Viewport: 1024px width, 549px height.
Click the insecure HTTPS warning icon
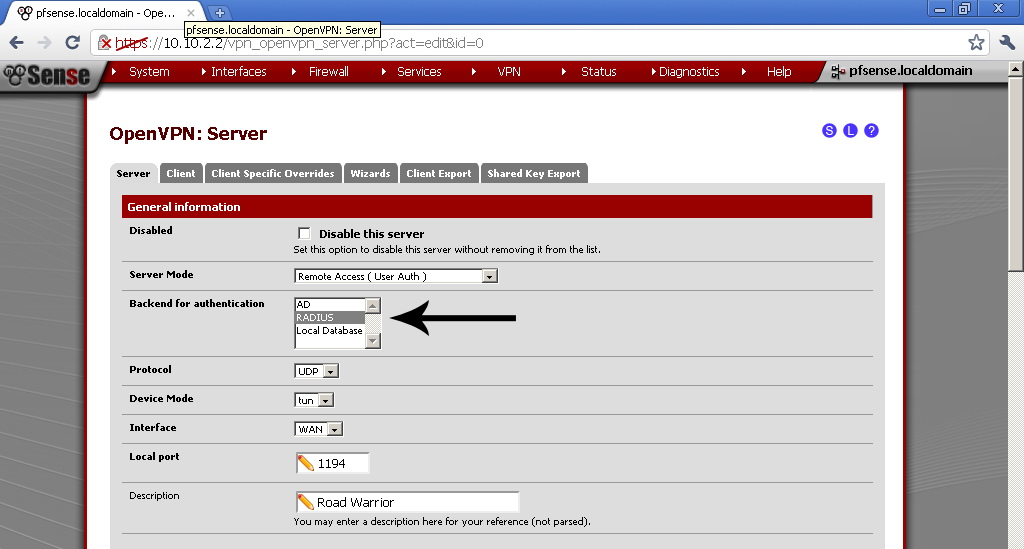pyautogui.click(x=104, y=43)
